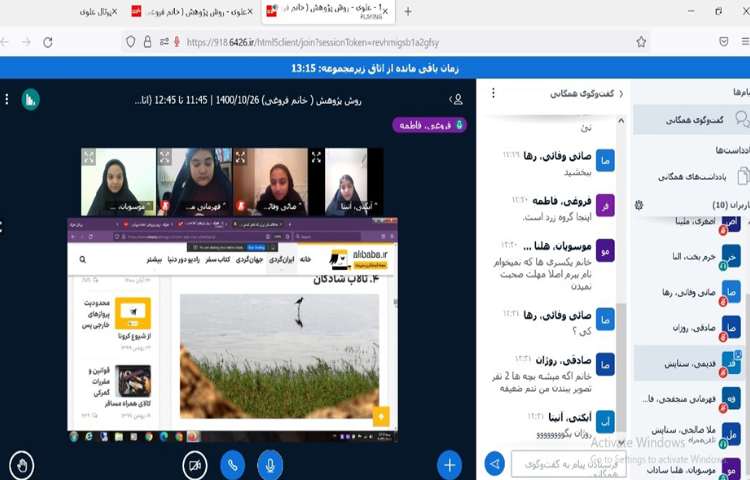The height and width of the screenshot is (480, 750).
Task: Click the blue phone audio button
Action: click(232, 464)
